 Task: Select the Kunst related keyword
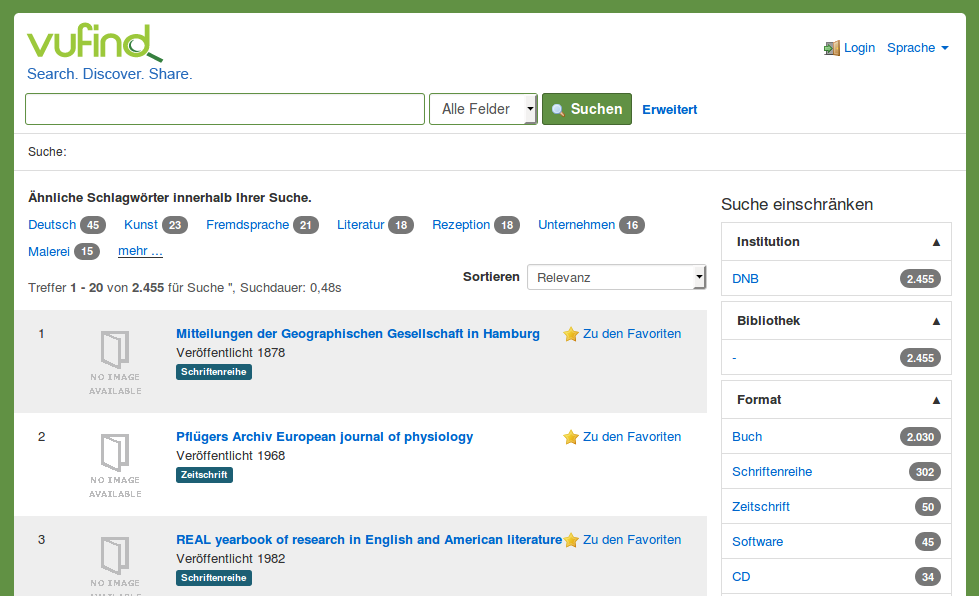coord(141,225)
